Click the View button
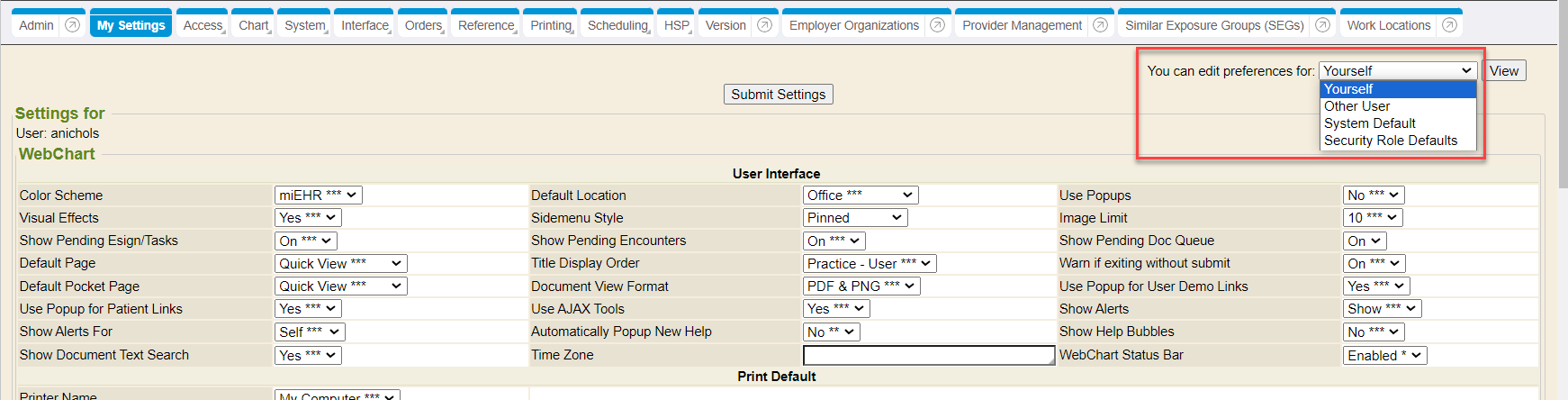The height and width of the screenshot is (400, 1568). 1503,71
